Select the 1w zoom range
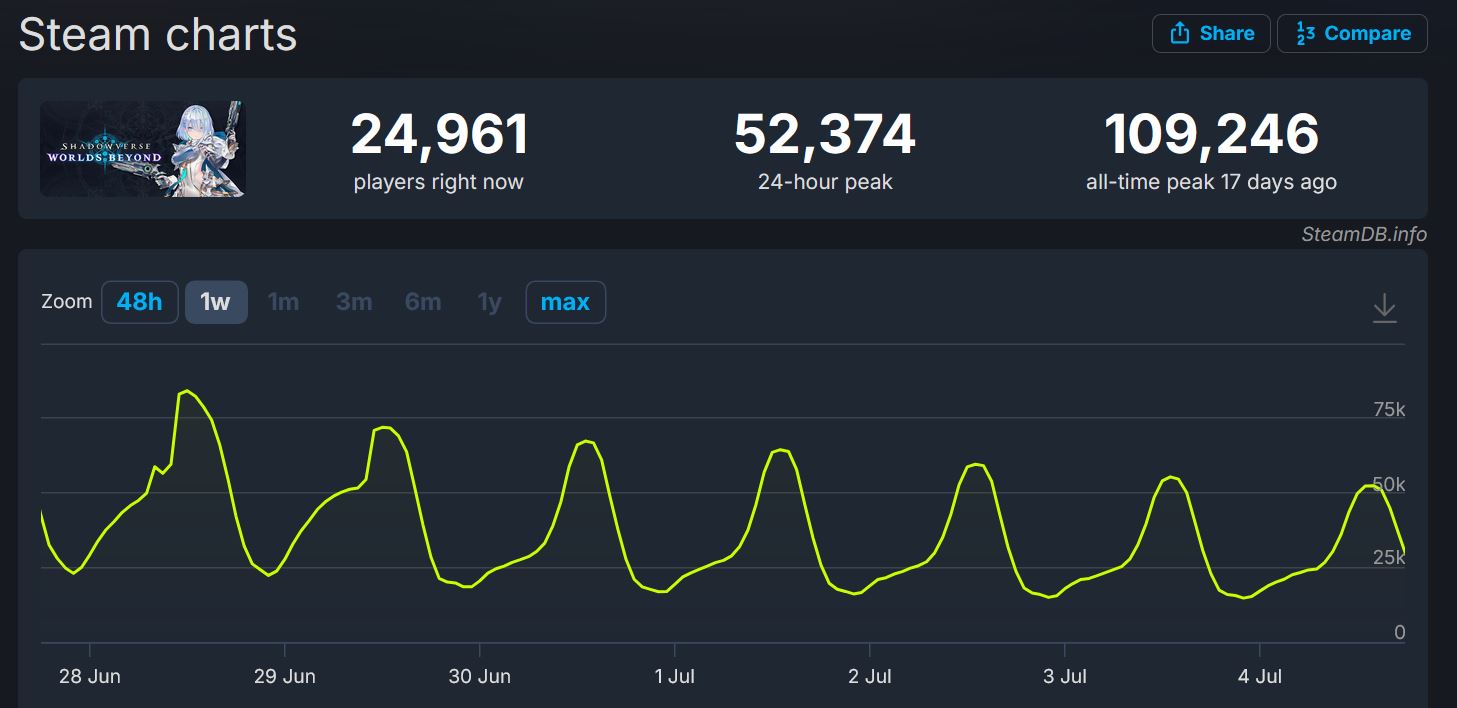 (x=216, y=302)
